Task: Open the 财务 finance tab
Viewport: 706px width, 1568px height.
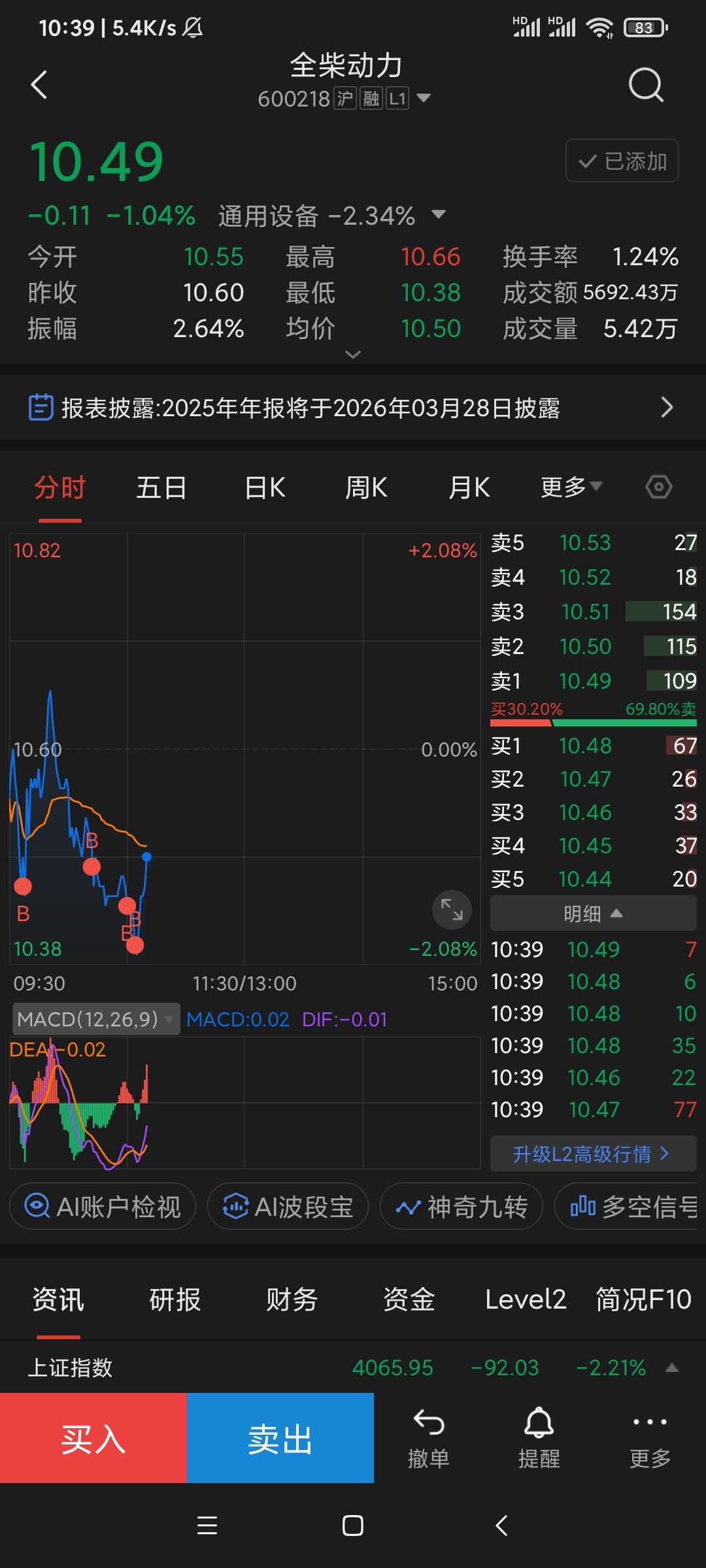Action: click(292, 1299)
